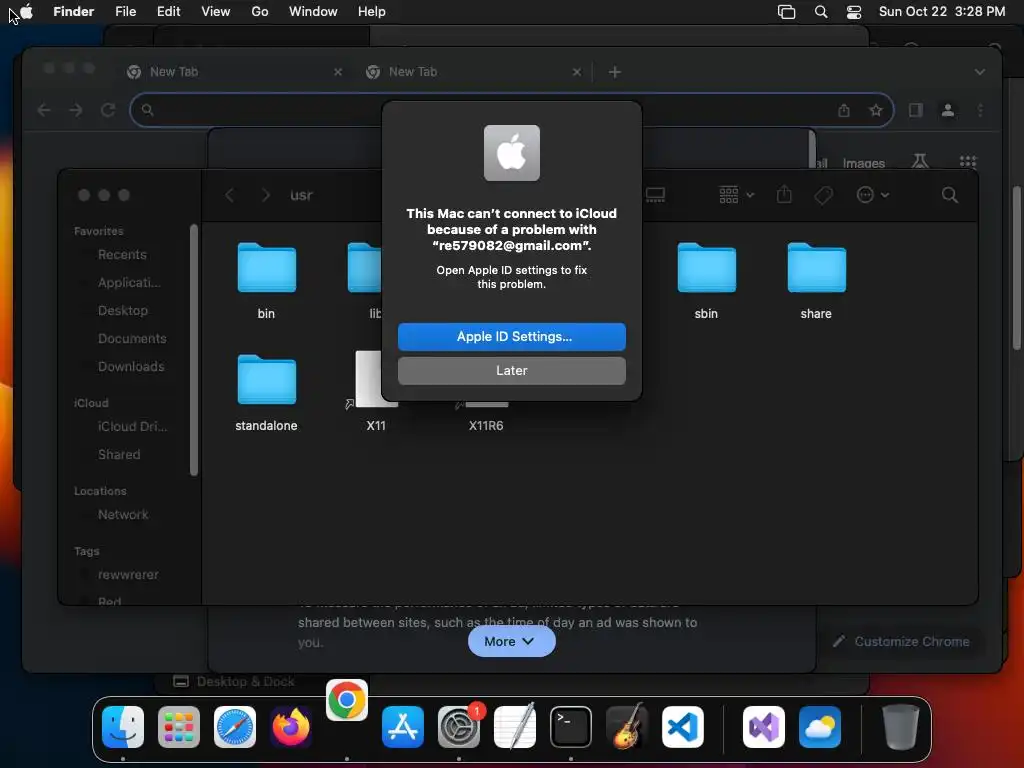Launch Firefox from the Dock
This screenshot has height=768, width=1024.
(x=291, y=727)
